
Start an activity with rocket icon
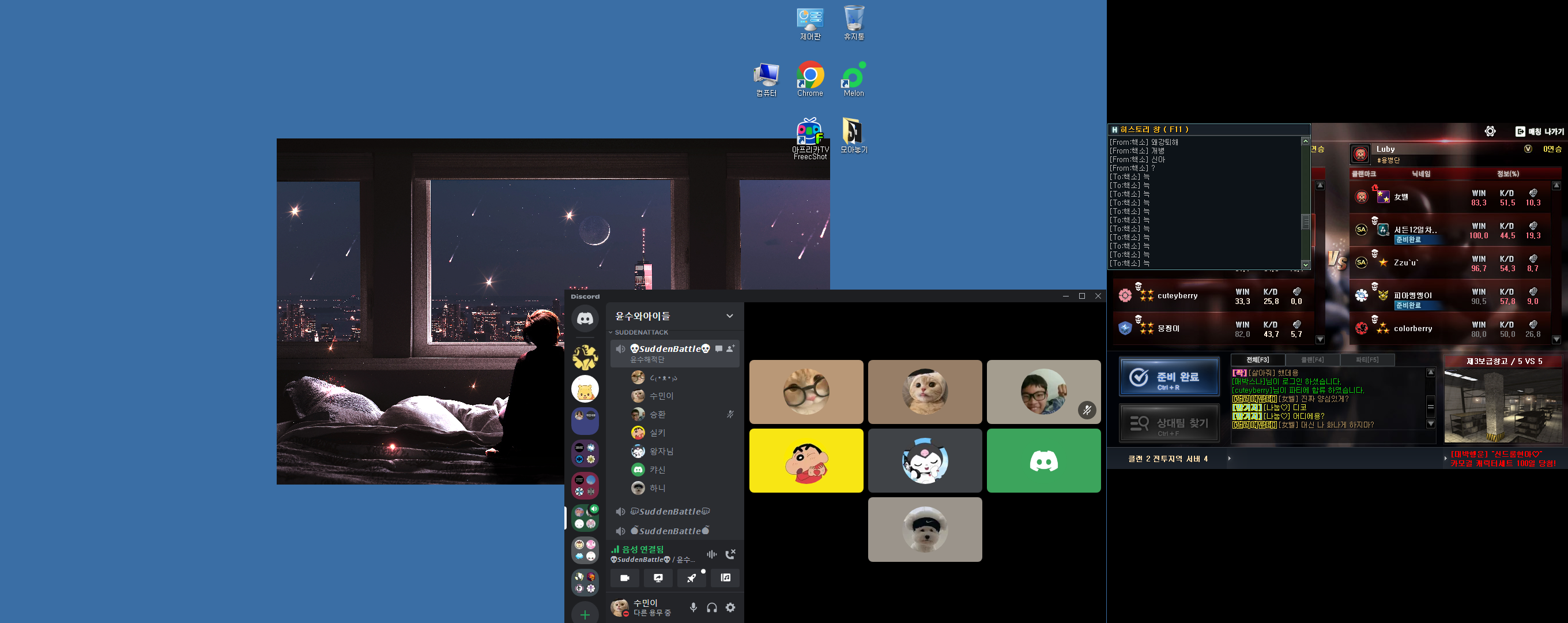(692, 578)
